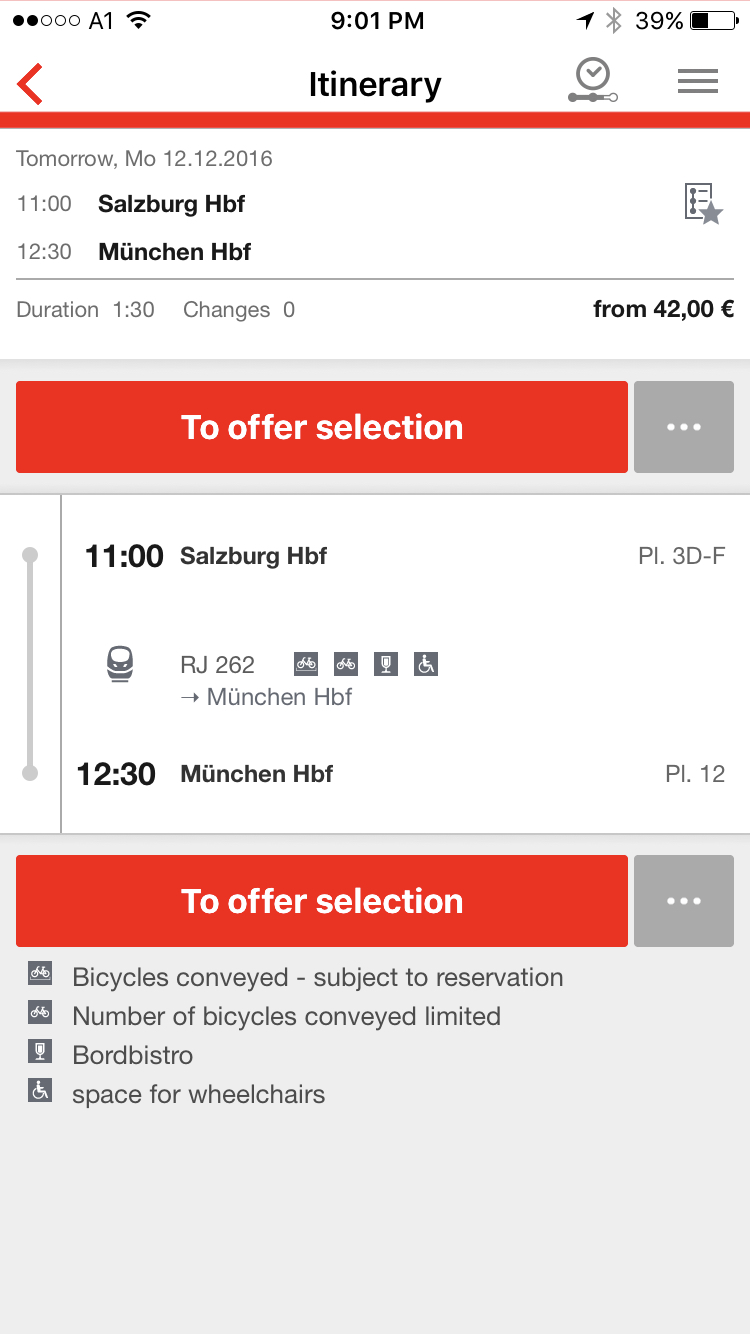Tap first bicycle icon after RJ 262

306,663
